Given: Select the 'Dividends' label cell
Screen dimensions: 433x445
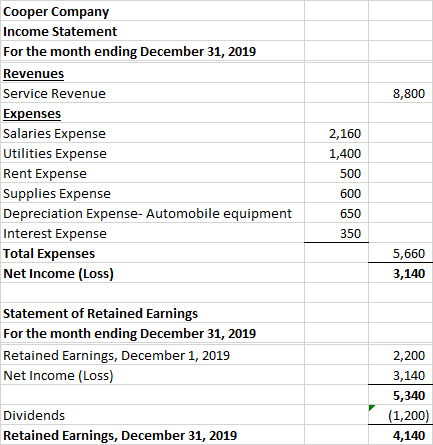Looking at the screenshot, I should [152, 415].
